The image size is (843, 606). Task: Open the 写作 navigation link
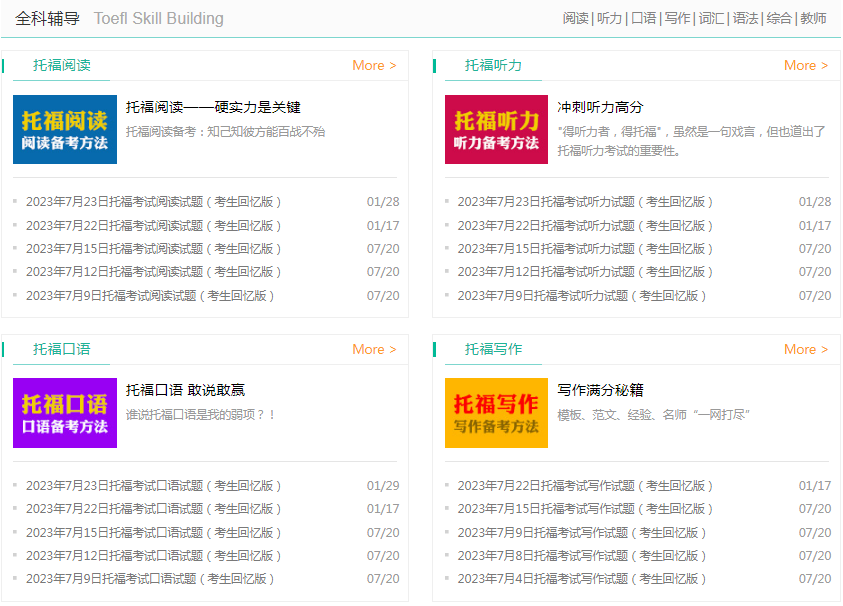(677, 18)
